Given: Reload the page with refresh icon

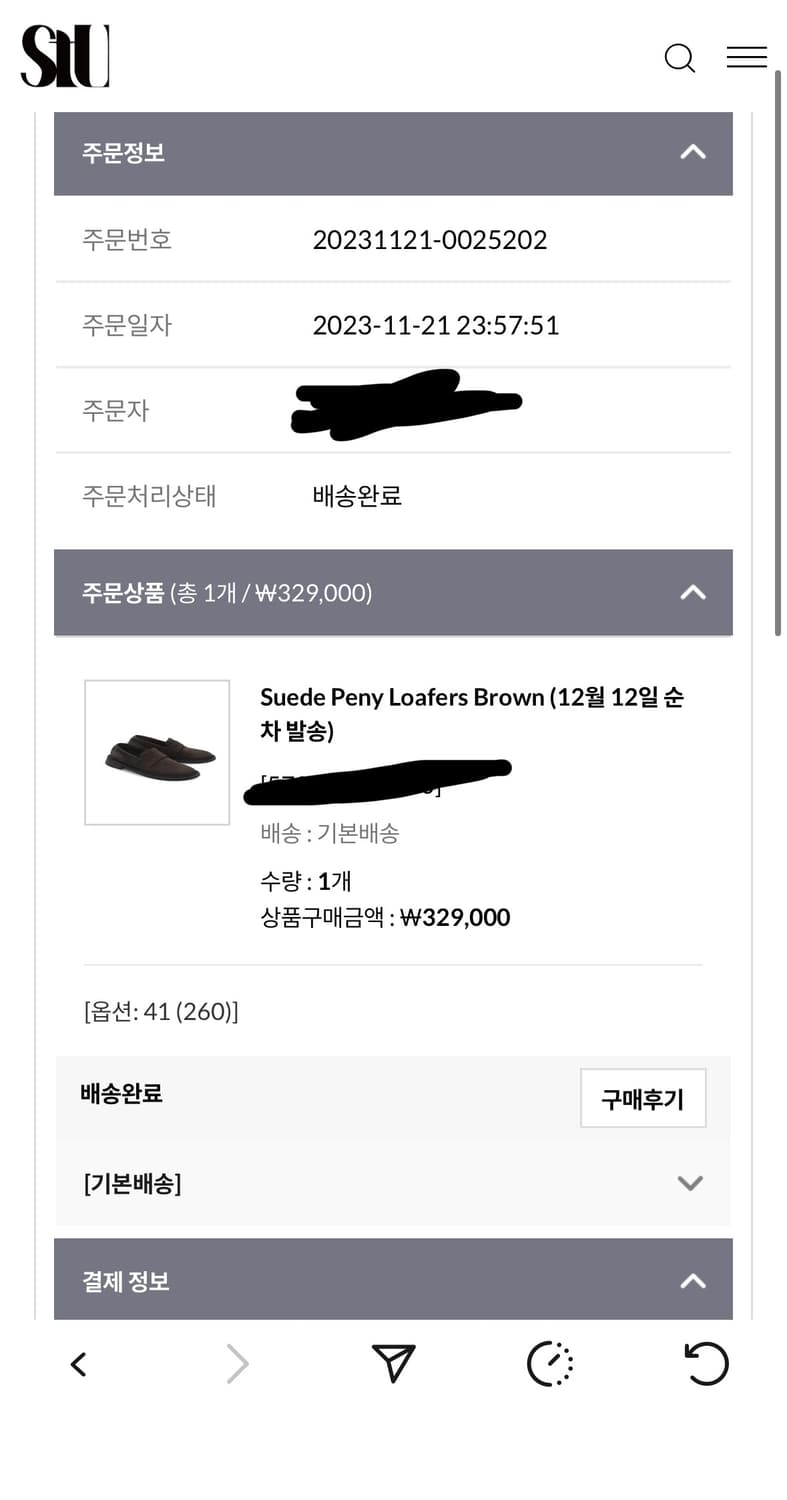Looking at the screenshot, I should [706, 1364].
